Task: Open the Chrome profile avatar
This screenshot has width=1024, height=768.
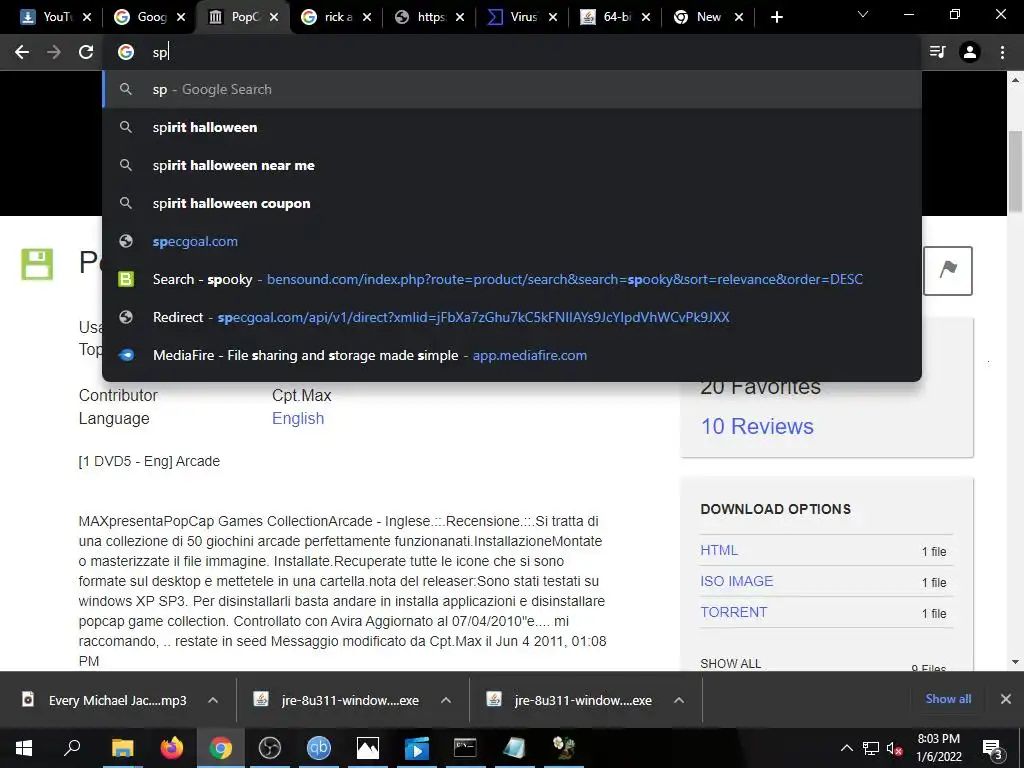Action: coord(970,52)
